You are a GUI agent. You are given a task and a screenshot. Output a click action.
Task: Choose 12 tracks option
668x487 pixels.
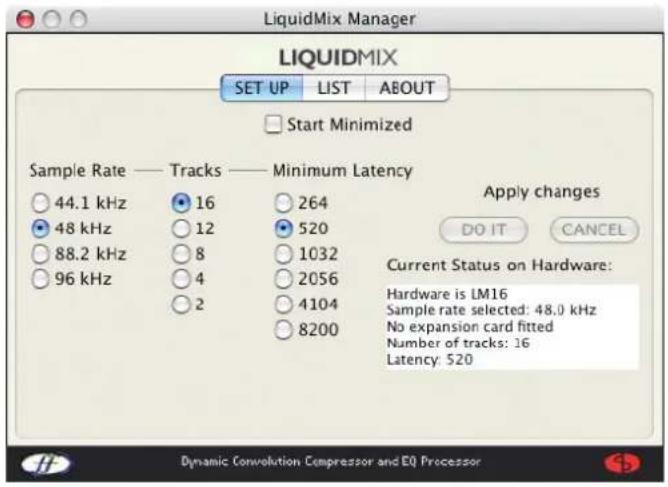(x=181, y=228)
